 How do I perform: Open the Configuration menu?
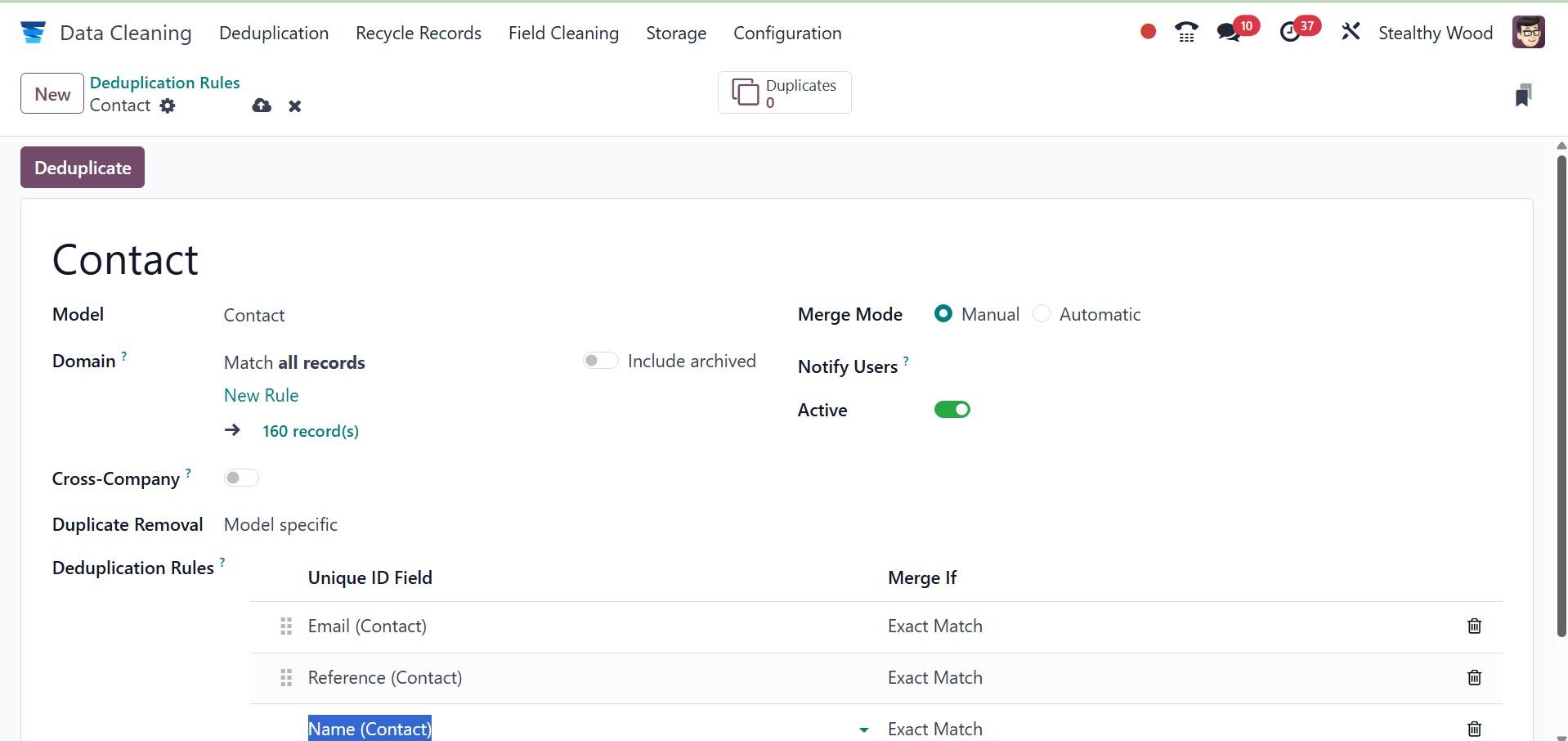coord(786,34)
